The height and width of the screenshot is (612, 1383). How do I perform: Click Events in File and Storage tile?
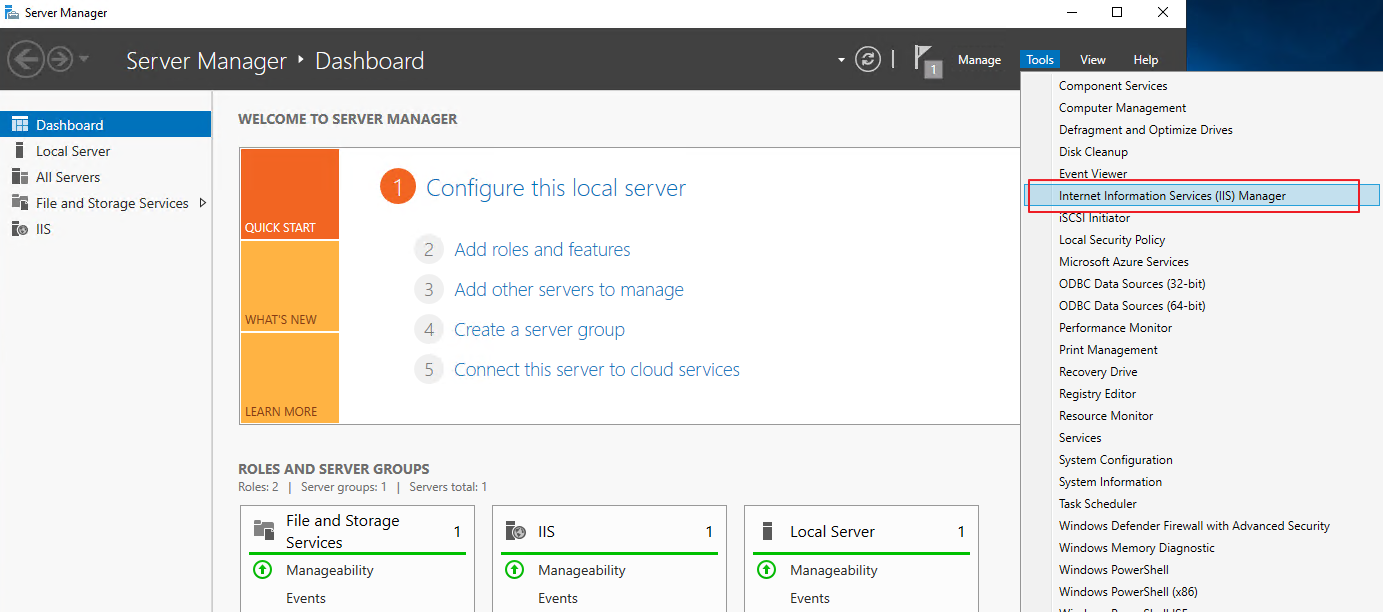point(306,598)
